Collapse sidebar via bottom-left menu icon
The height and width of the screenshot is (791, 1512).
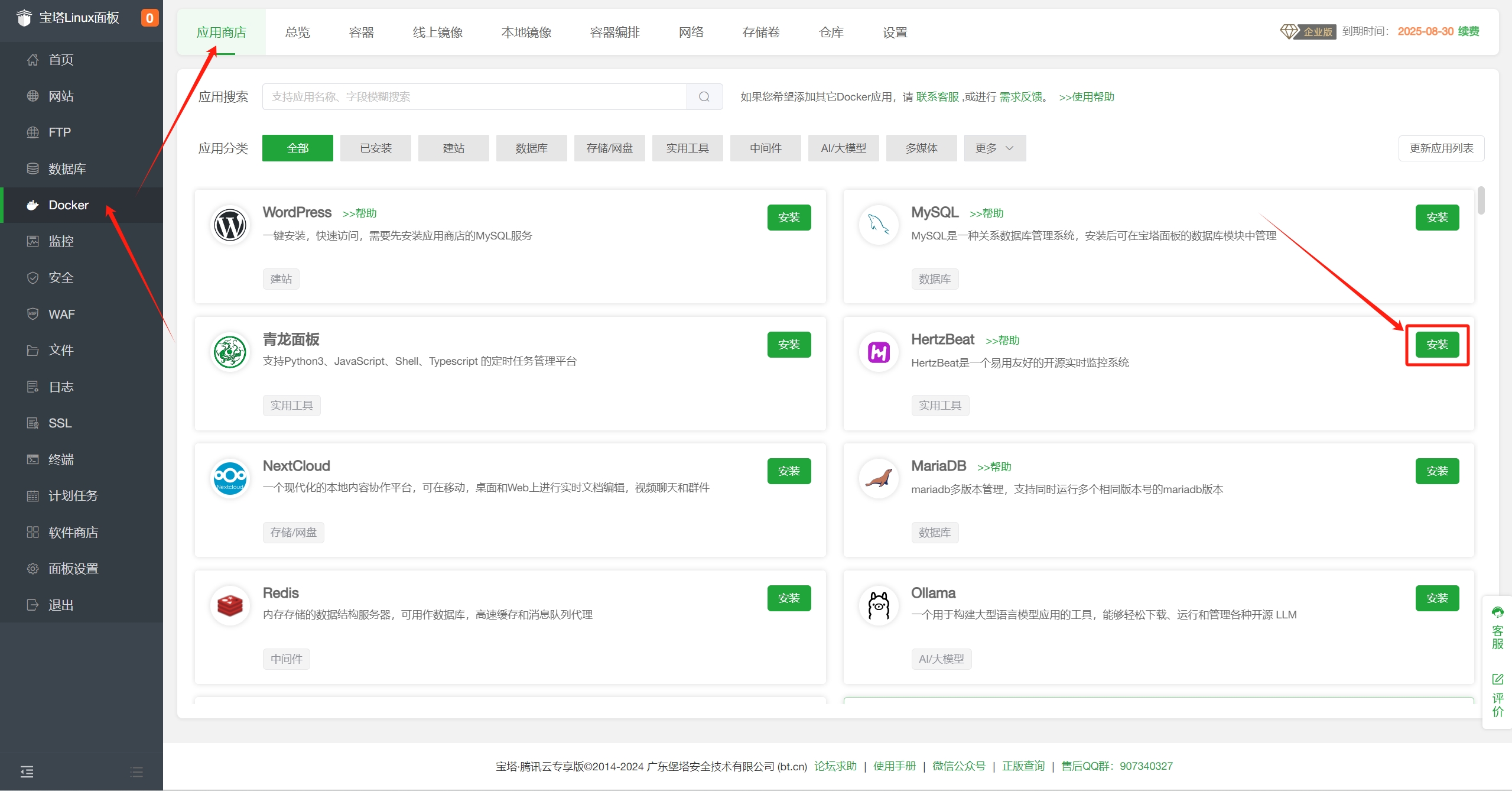(x=27, y=771)
